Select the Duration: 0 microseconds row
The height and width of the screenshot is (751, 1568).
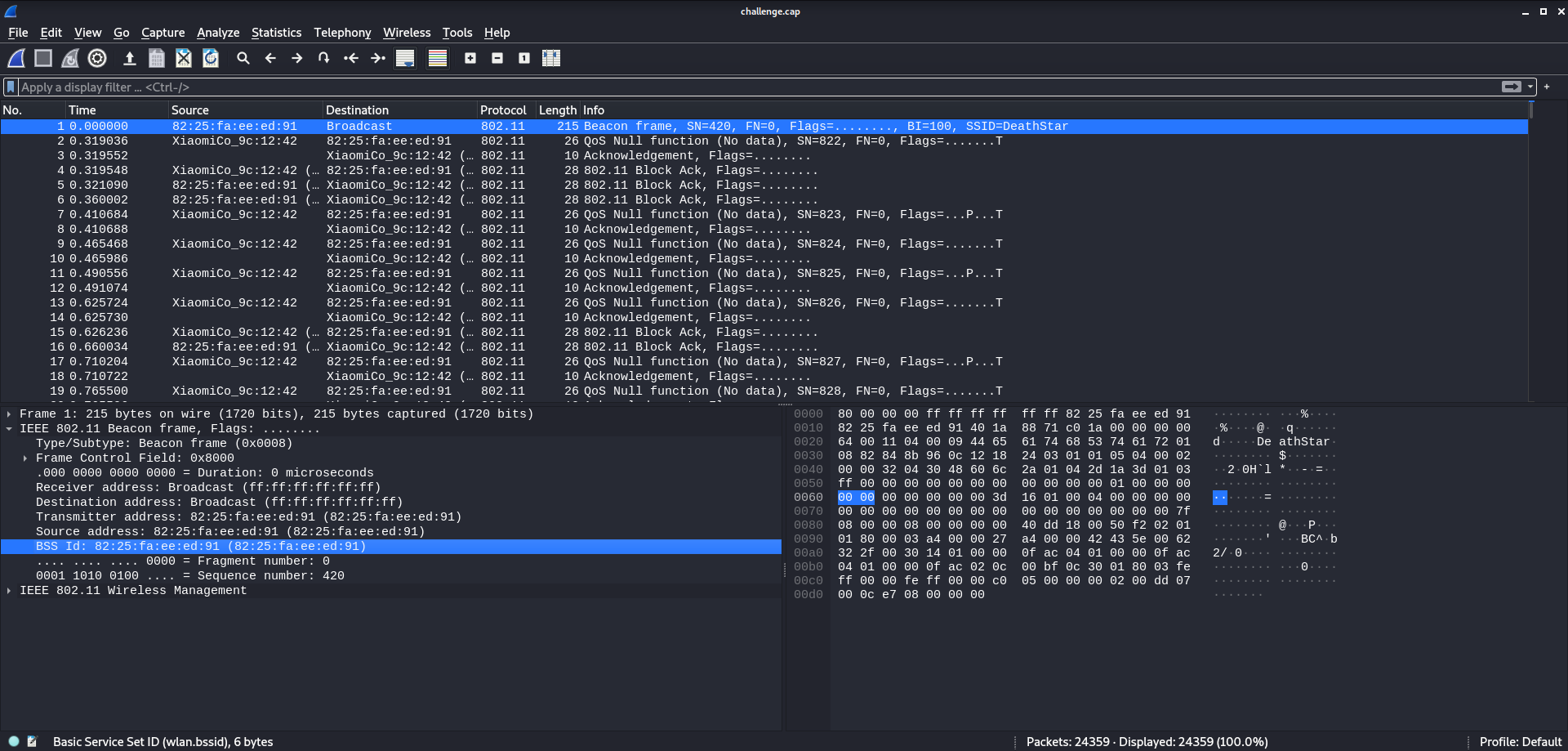pyautogui.click(x=391, y=473)
